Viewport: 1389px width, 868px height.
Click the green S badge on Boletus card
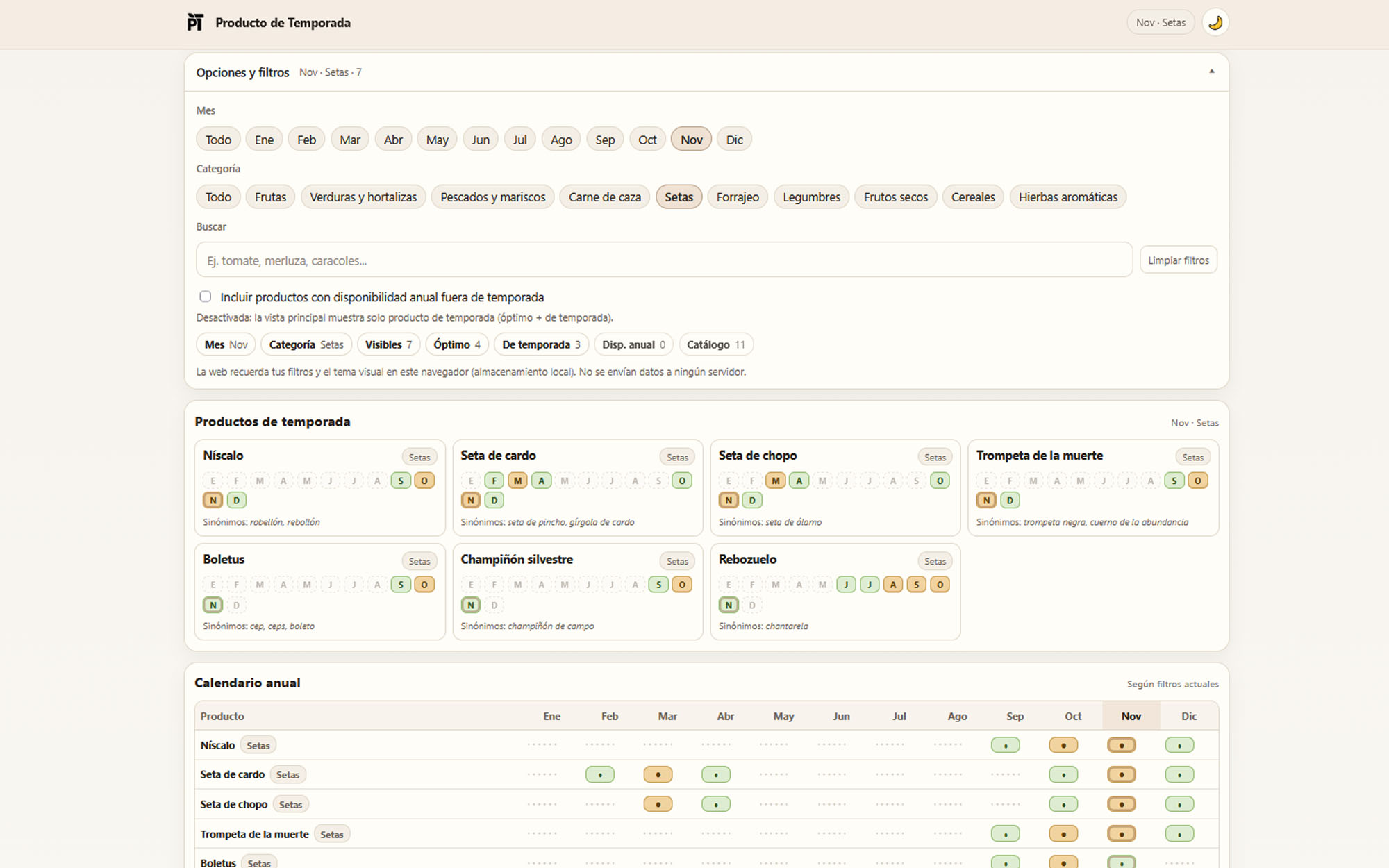[401, 585]
